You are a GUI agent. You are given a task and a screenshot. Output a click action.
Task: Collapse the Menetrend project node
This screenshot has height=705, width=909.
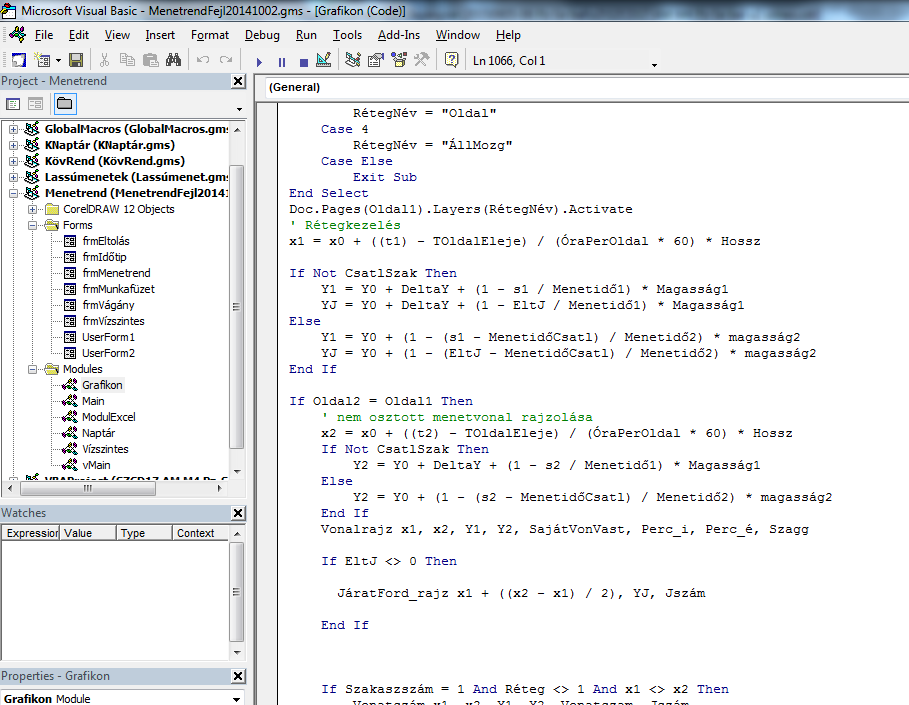coord(13,193)
